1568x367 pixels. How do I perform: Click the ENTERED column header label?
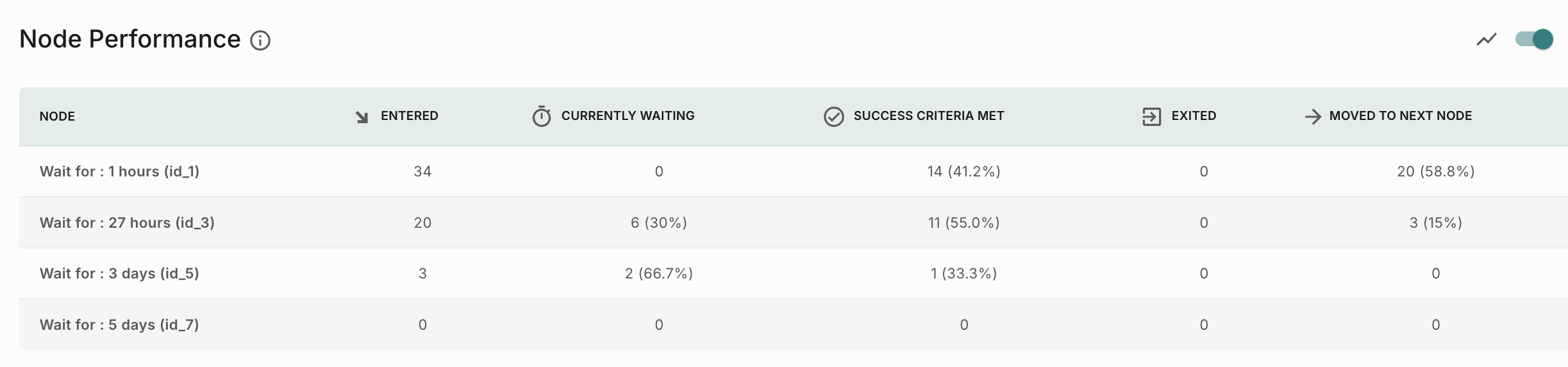coord(409,116)
